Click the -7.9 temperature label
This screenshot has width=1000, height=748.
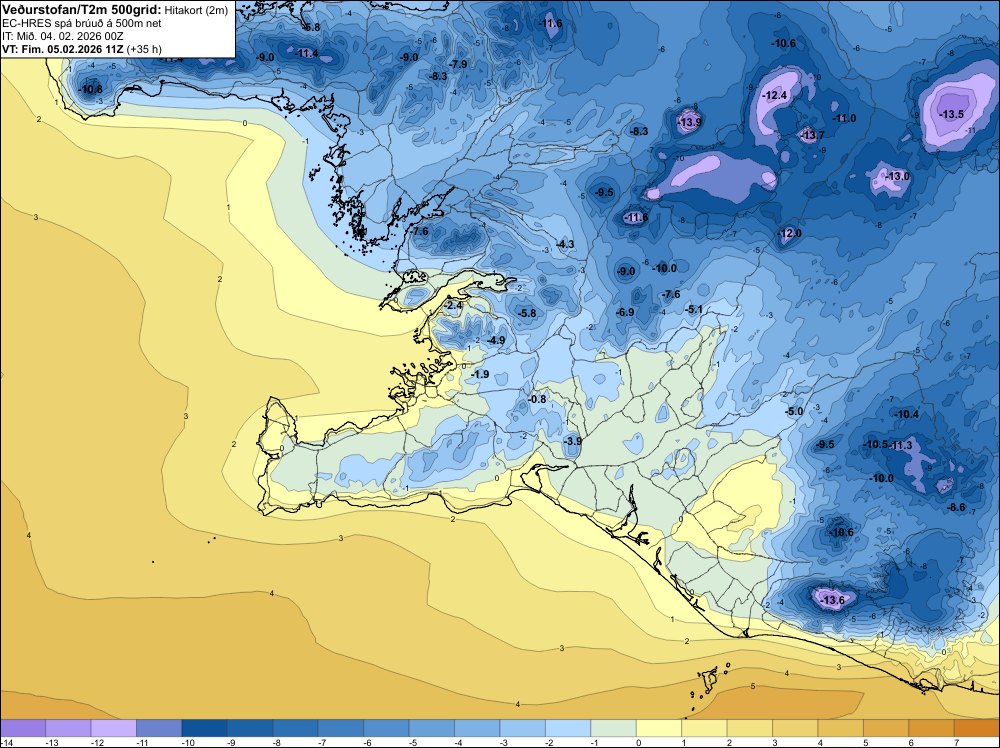coord(458,64)
